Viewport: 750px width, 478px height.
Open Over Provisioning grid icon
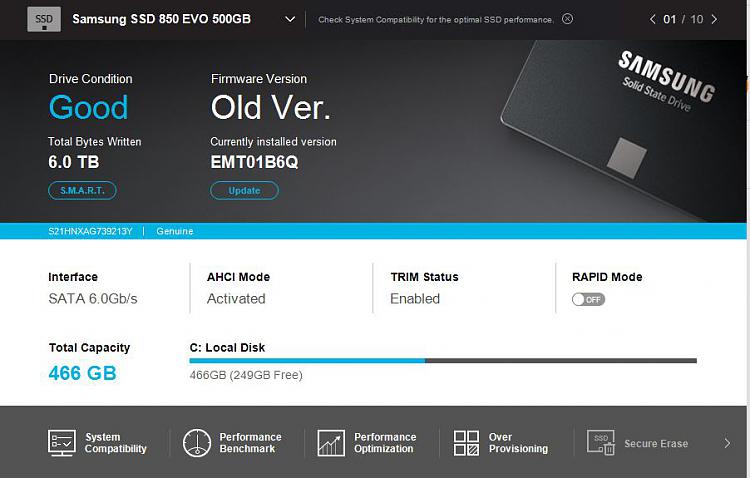tap(466, 443)
